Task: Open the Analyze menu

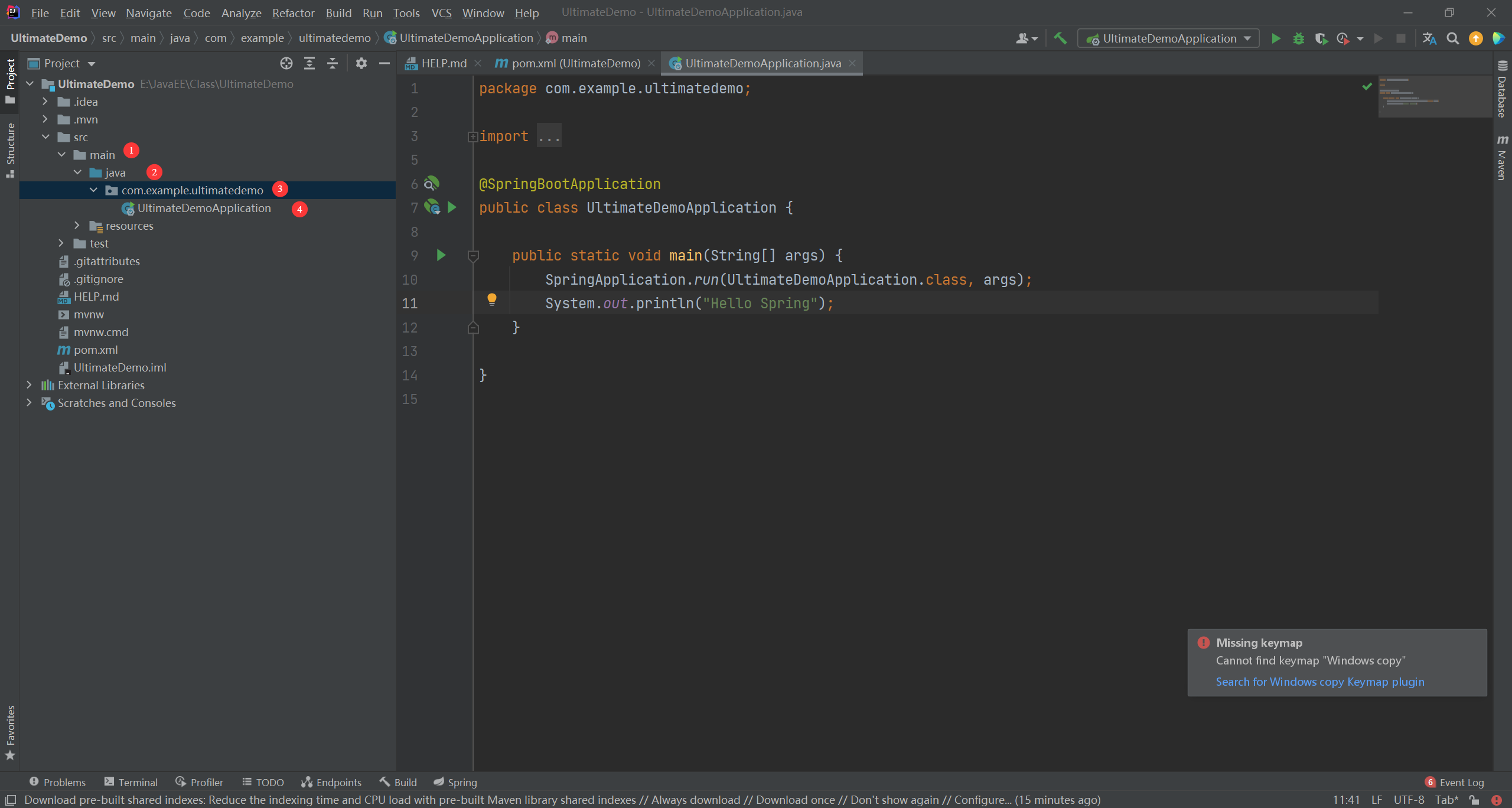Action: coord(241,12)
